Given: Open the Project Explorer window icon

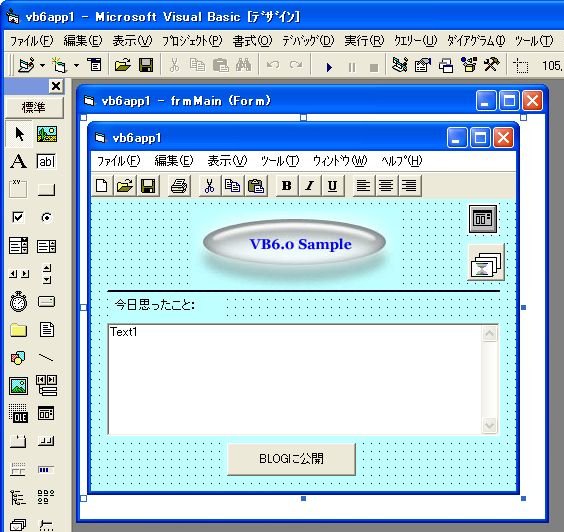Looking at the screenshot, I should point(399,65).
